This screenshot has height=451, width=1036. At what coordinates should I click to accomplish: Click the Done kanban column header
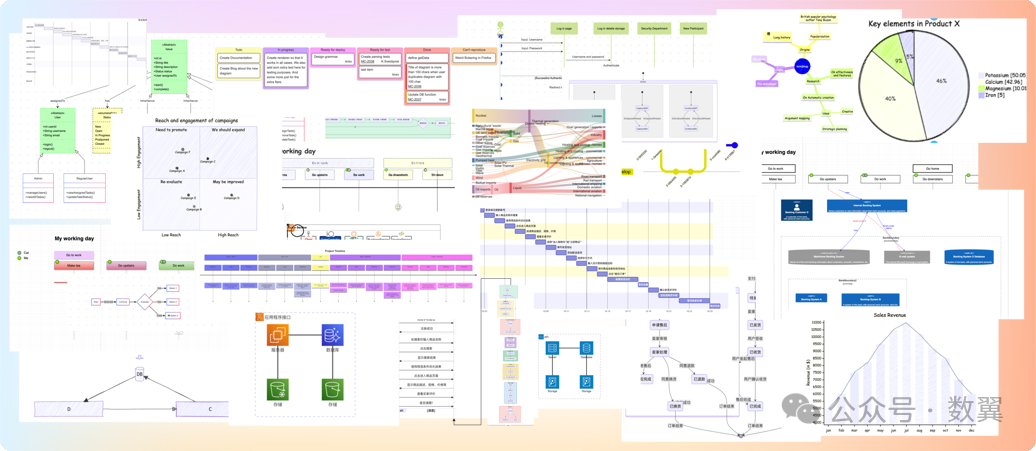pyautogui.click(x=427, y=50)
